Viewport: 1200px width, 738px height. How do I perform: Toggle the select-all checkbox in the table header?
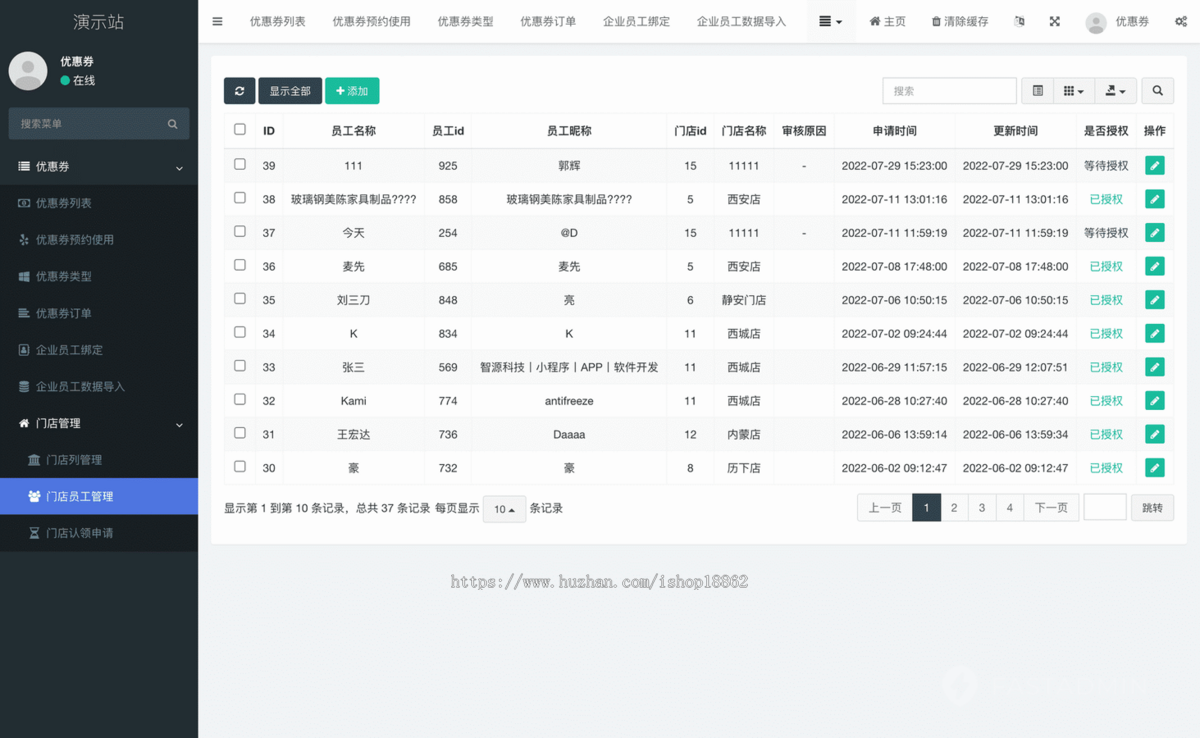click(239, 129)
